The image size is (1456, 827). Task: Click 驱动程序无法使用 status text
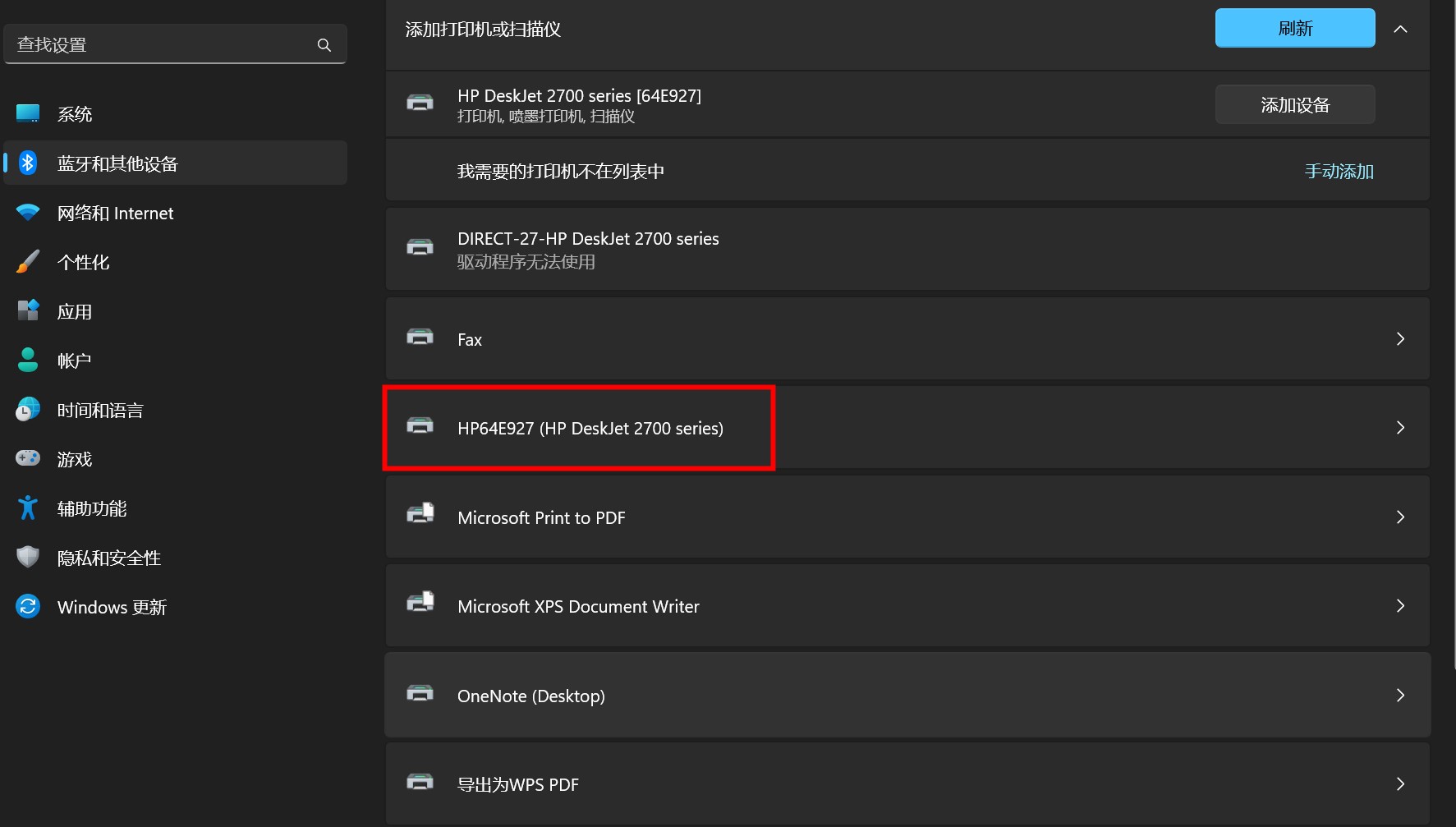click(x=526, y=262)
